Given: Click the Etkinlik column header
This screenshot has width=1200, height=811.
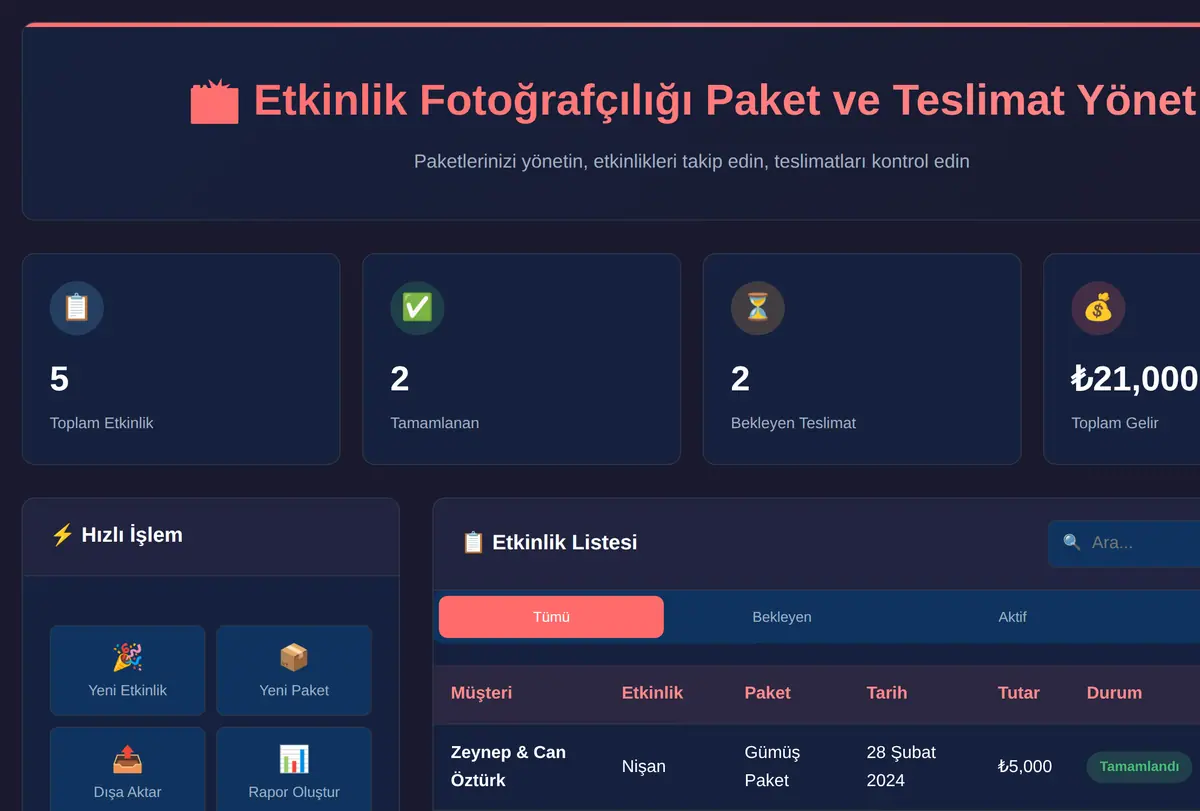Looking at the screenshot, I should (x=652, y=693).
